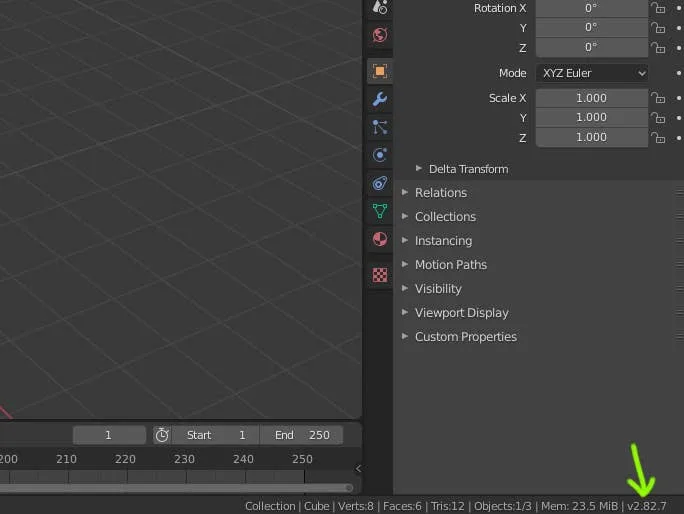Click the Scale Z value field
This screenshot has height=514, width=684.
coord(592,137)
